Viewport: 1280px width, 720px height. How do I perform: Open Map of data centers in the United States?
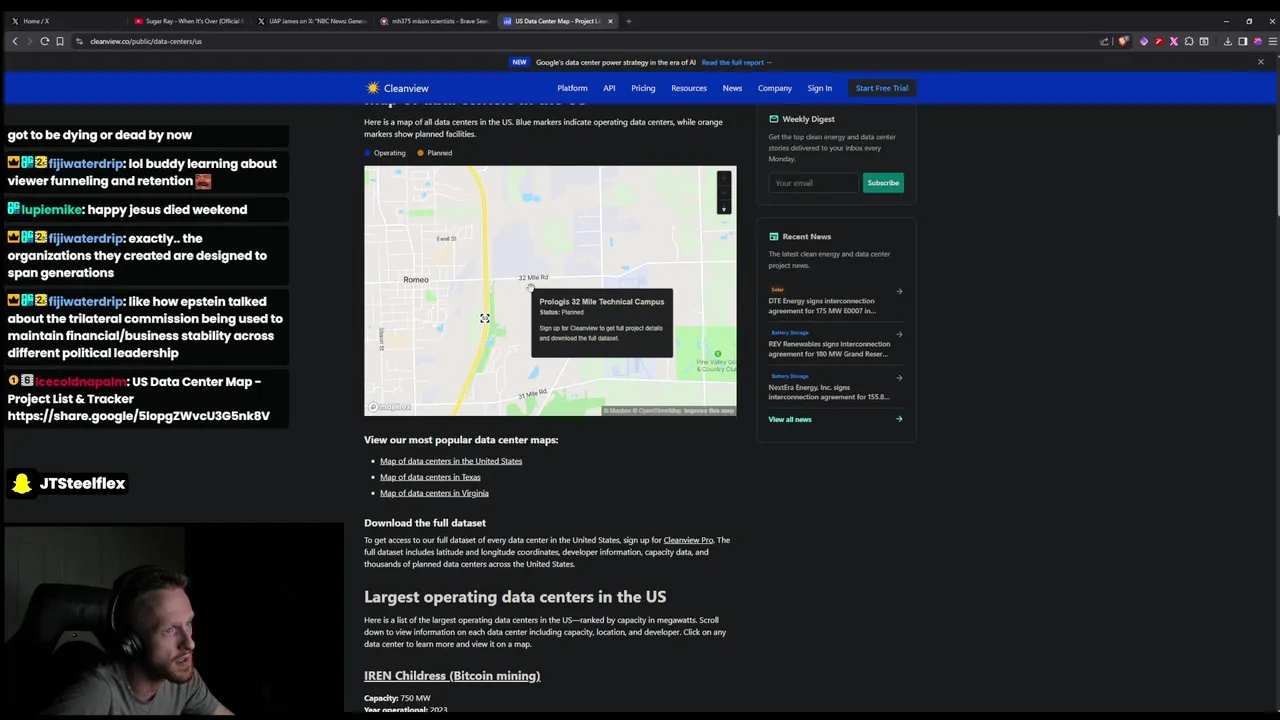click(x=451, y=461)
